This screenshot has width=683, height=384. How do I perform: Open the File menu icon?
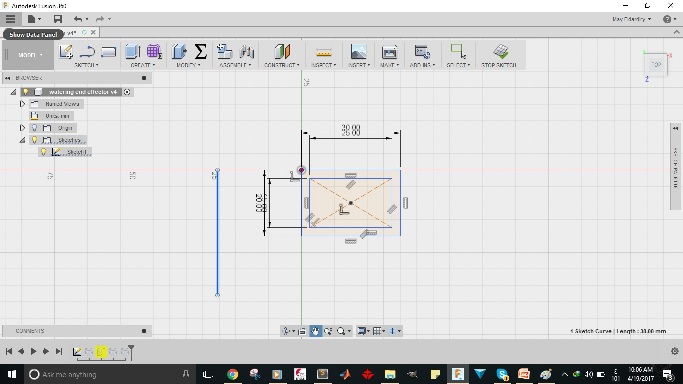[34, 19]
